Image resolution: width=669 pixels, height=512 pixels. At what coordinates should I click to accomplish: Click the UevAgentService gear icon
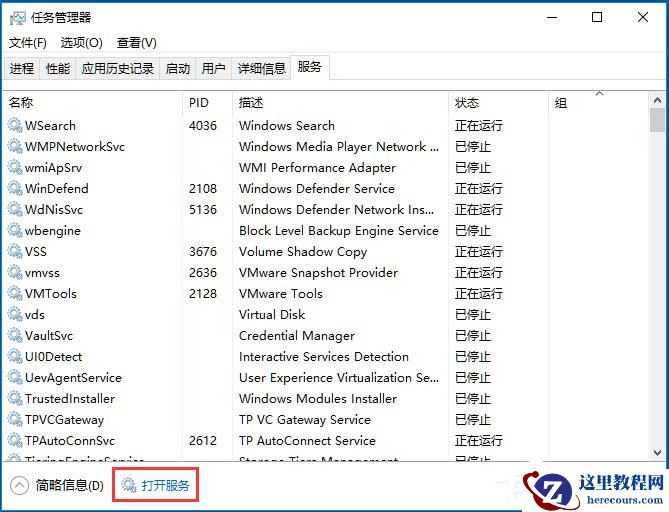(15, 378)
